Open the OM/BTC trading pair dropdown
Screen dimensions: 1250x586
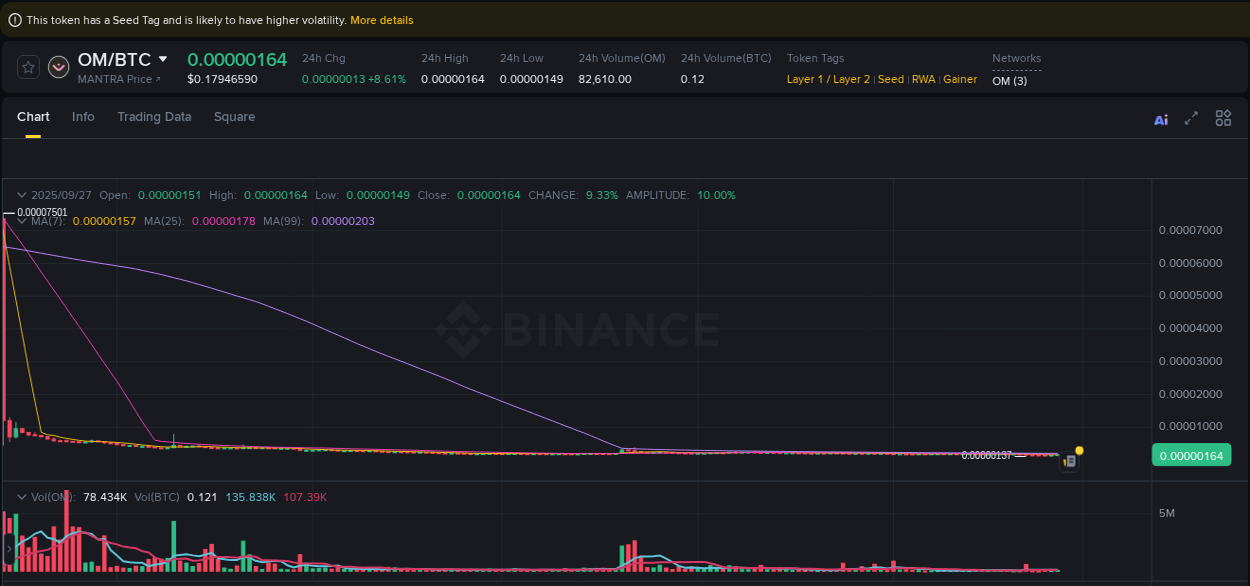[163, 59]
